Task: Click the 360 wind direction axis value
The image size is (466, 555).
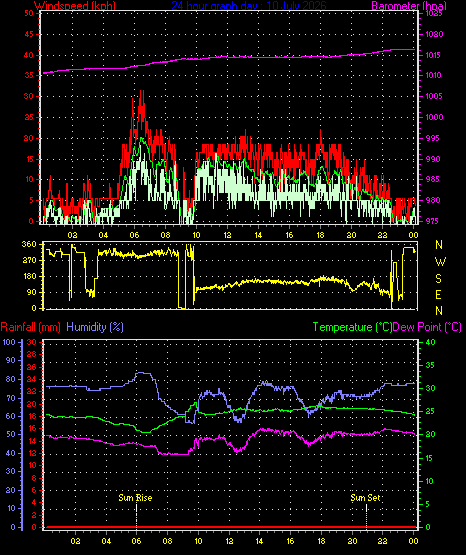Action: click(29, 244)
